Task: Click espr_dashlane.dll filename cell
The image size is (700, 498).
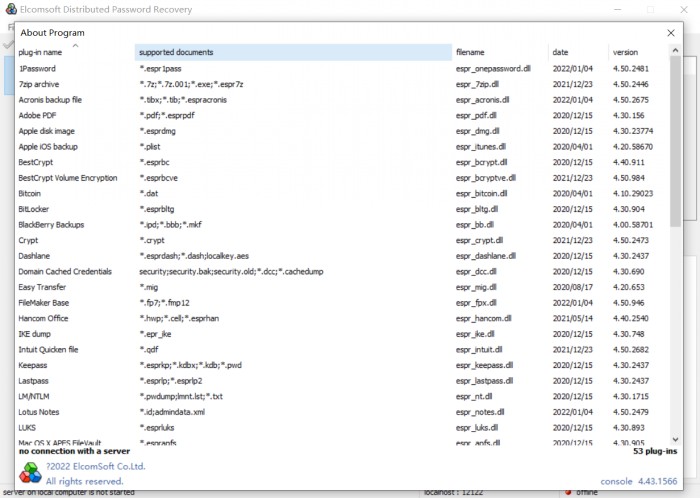Action: [486, 256]
